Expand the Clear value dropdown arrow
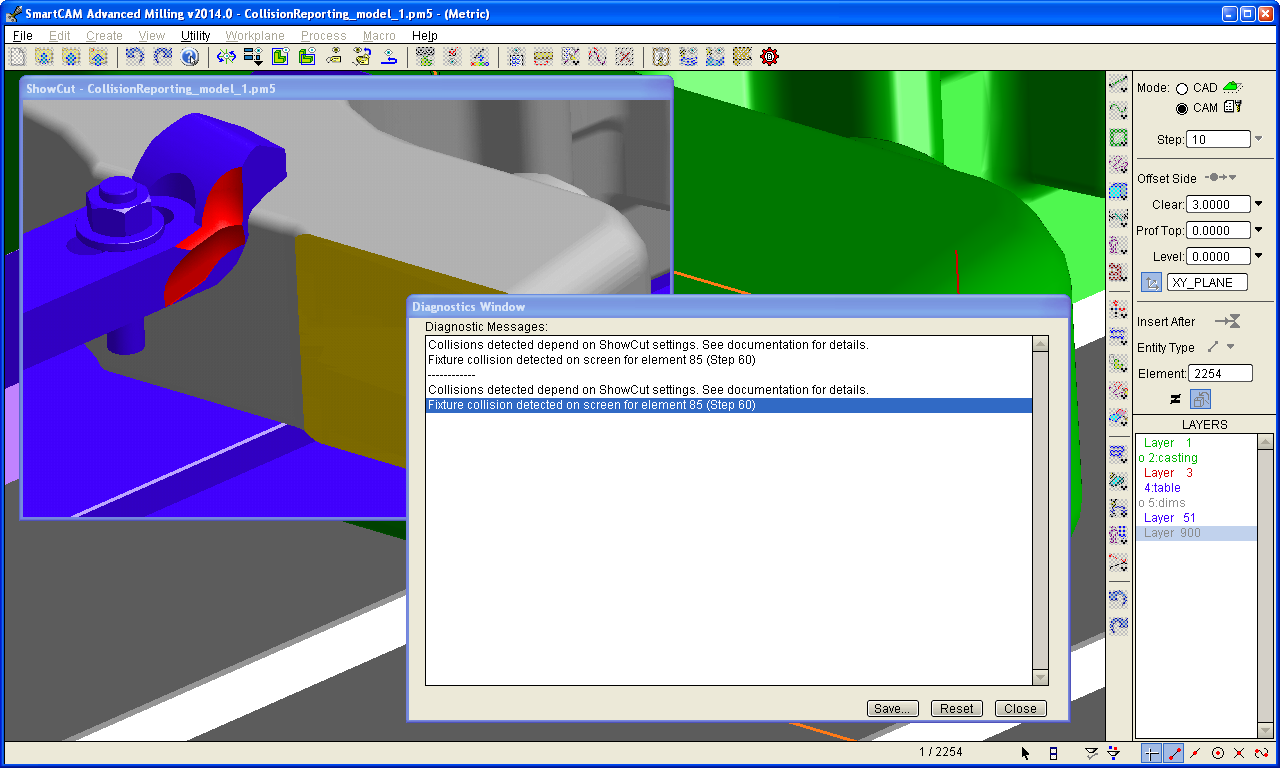Screen dimensions: 1280x768 [1259, 205]
